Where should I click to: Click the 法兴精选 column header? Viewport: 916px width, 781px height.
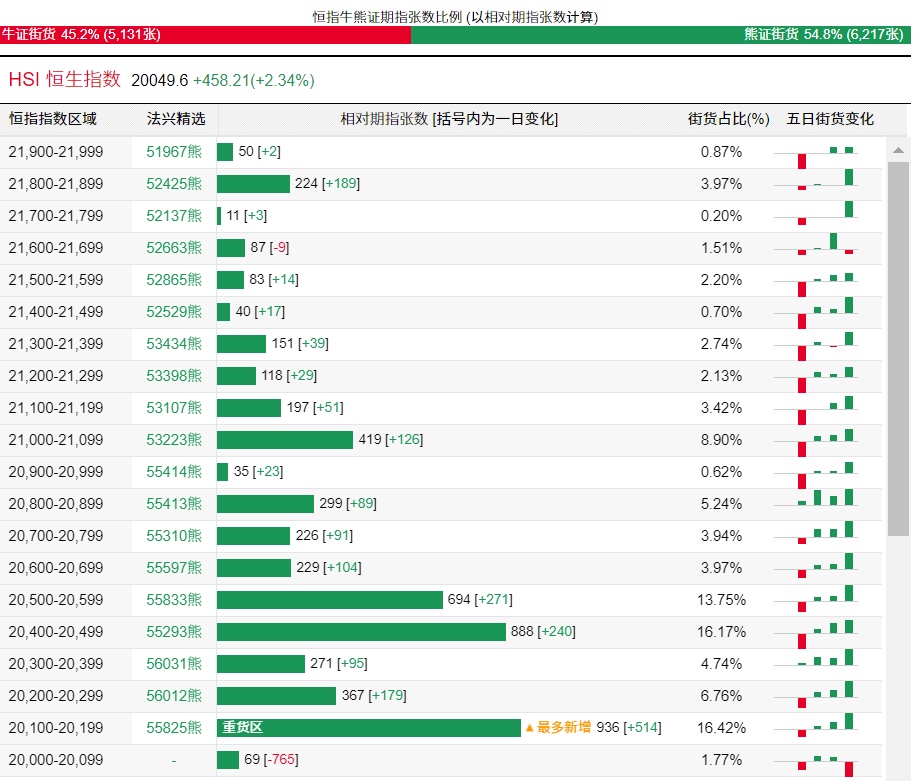176,119
